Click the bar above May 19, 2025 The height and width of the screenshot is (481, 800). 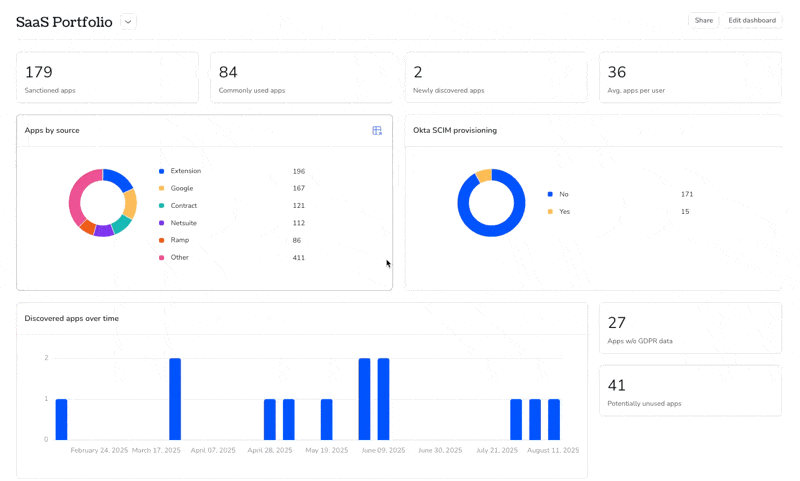(327, 419)
